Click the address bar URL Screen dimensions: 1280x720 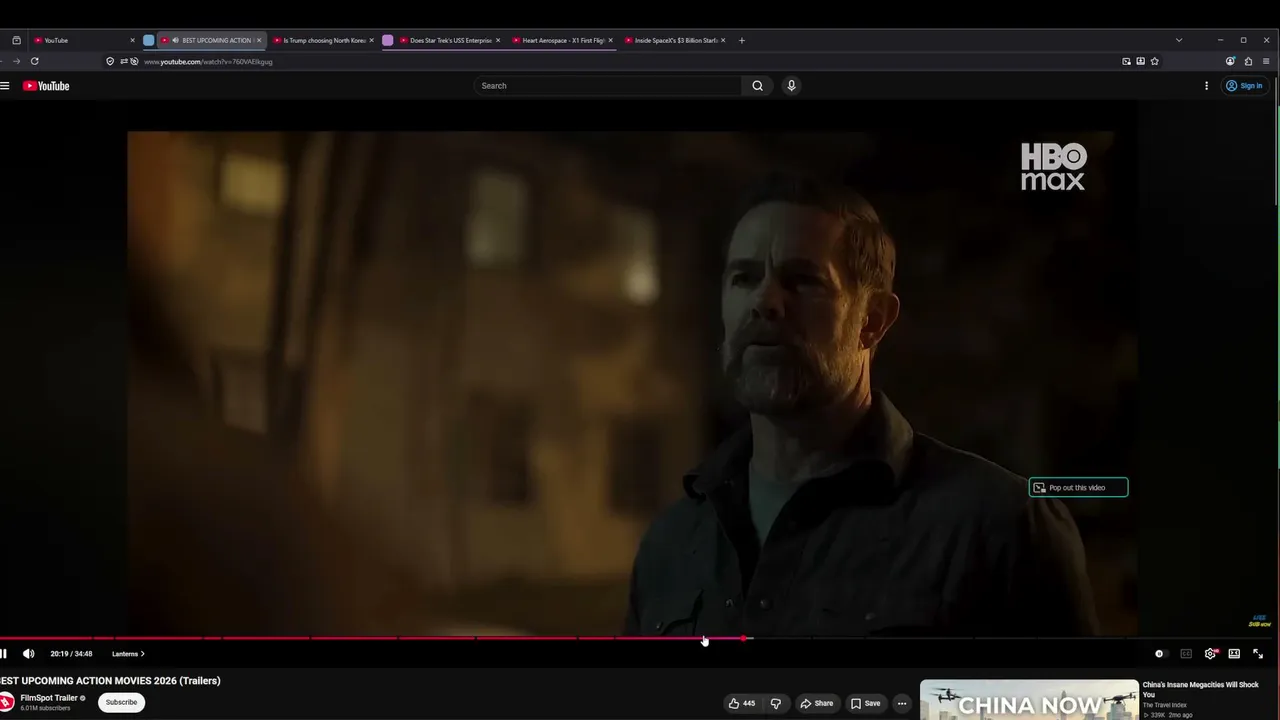(208, 61)
